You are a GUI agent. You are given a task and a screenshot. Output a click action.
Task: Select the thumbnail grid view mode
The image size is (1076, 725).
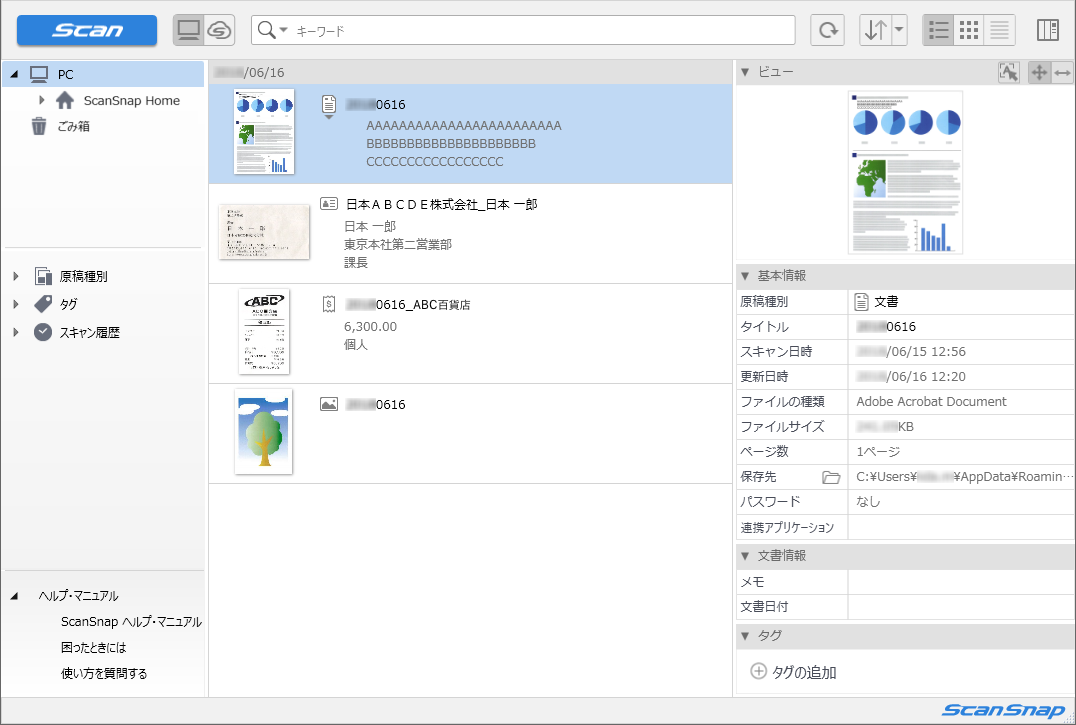click(969, 30)
